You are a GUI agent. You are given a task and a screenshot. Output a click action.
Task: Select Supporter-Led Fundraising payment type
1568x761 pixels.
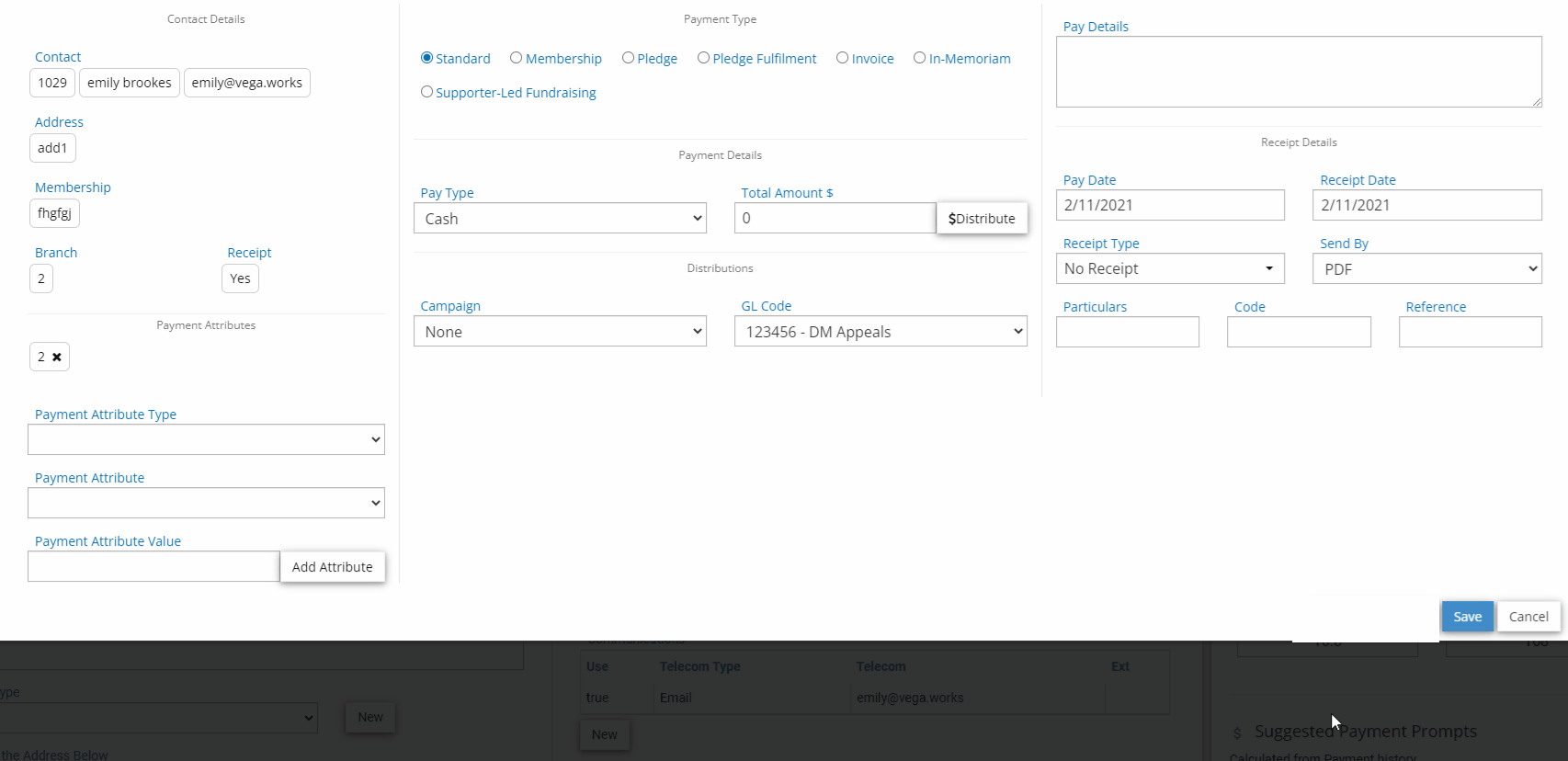coord(426,92)
